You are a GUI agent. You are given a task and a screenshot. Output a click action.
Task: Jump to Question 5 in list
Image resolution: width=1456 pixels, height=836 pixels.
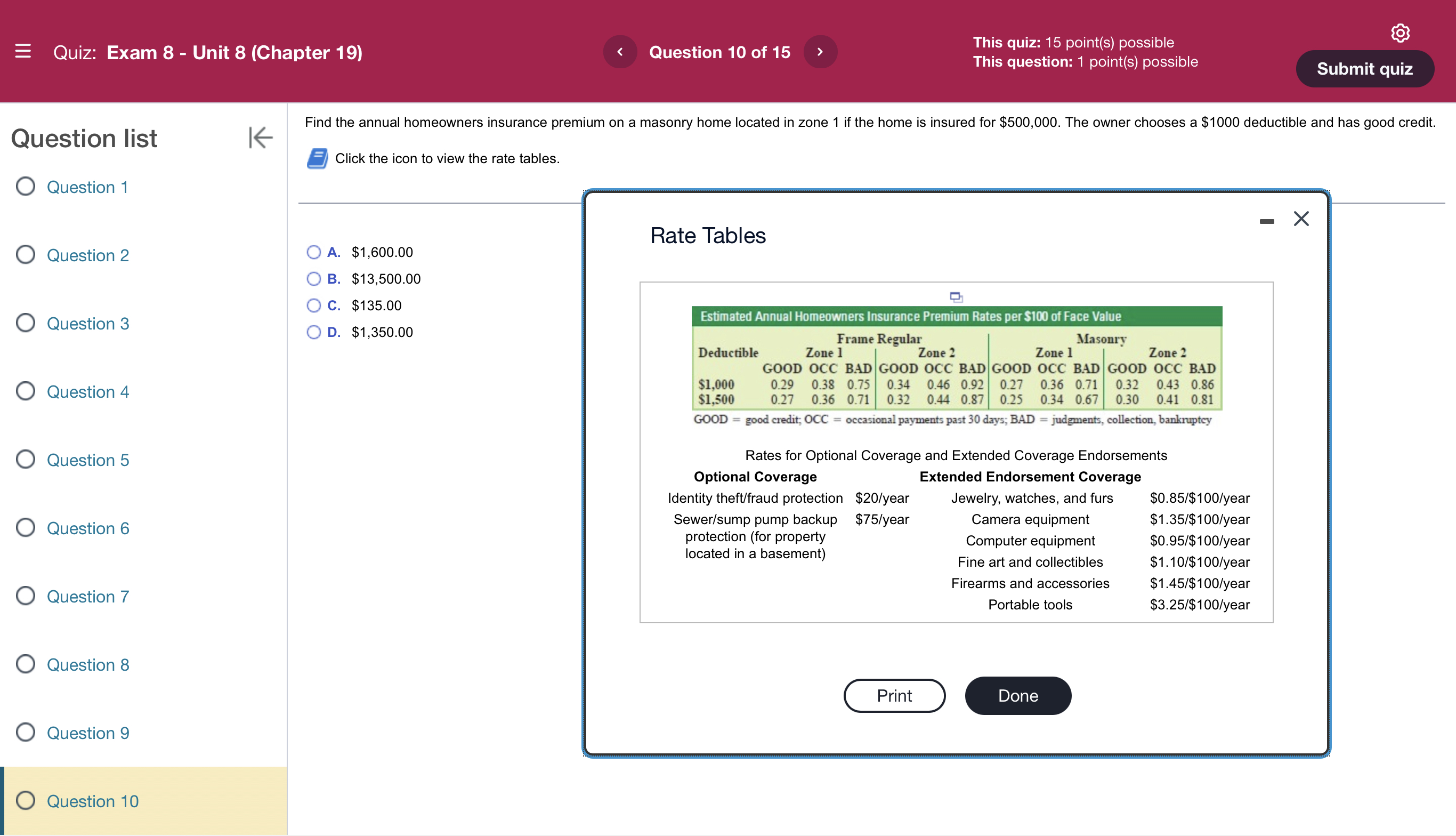88,460
